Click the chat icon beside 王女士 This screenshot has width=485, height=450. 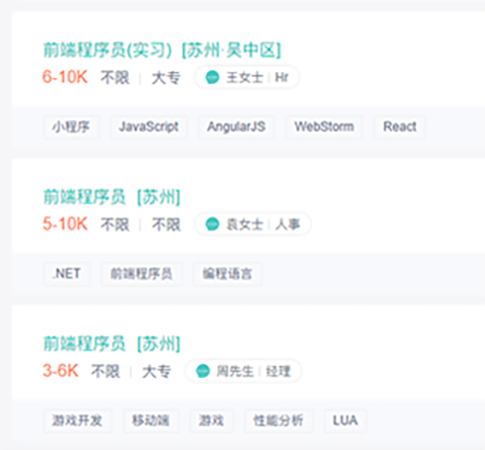(x=212, y=77)
